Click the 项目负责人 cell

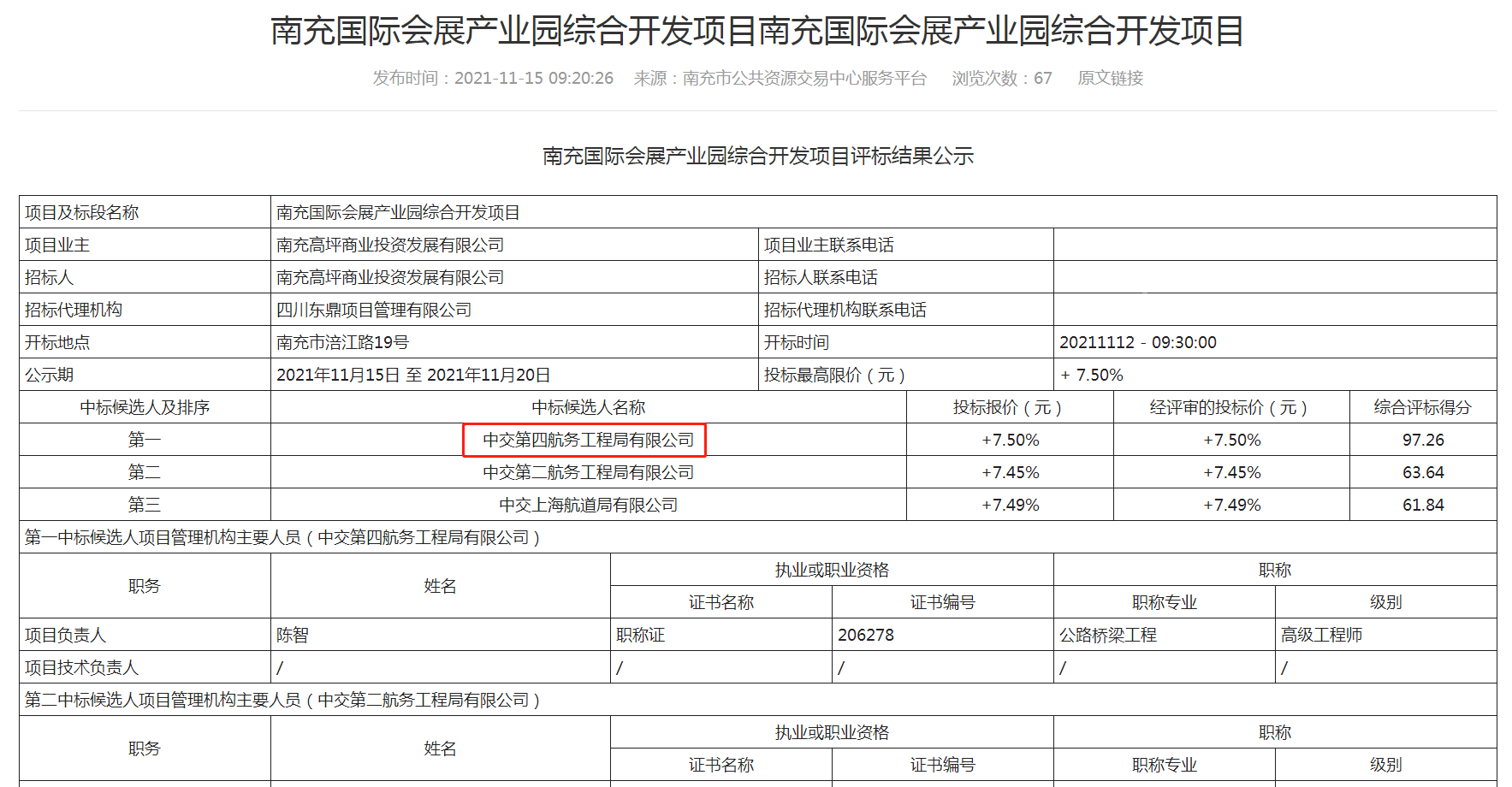[x=145, y=635]
